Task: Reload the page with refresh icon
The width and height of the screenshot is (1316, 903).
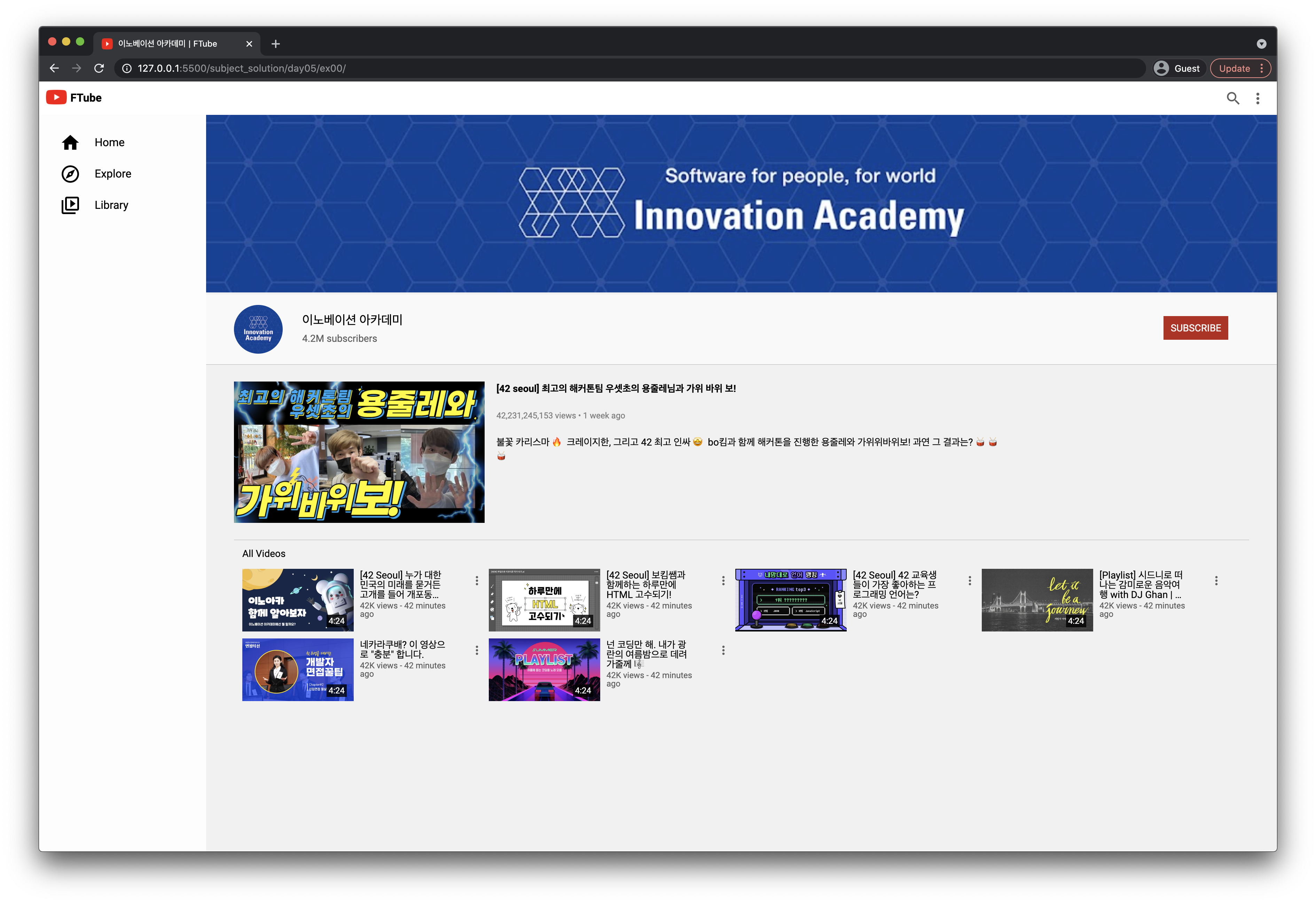Action: pos(99,68)
